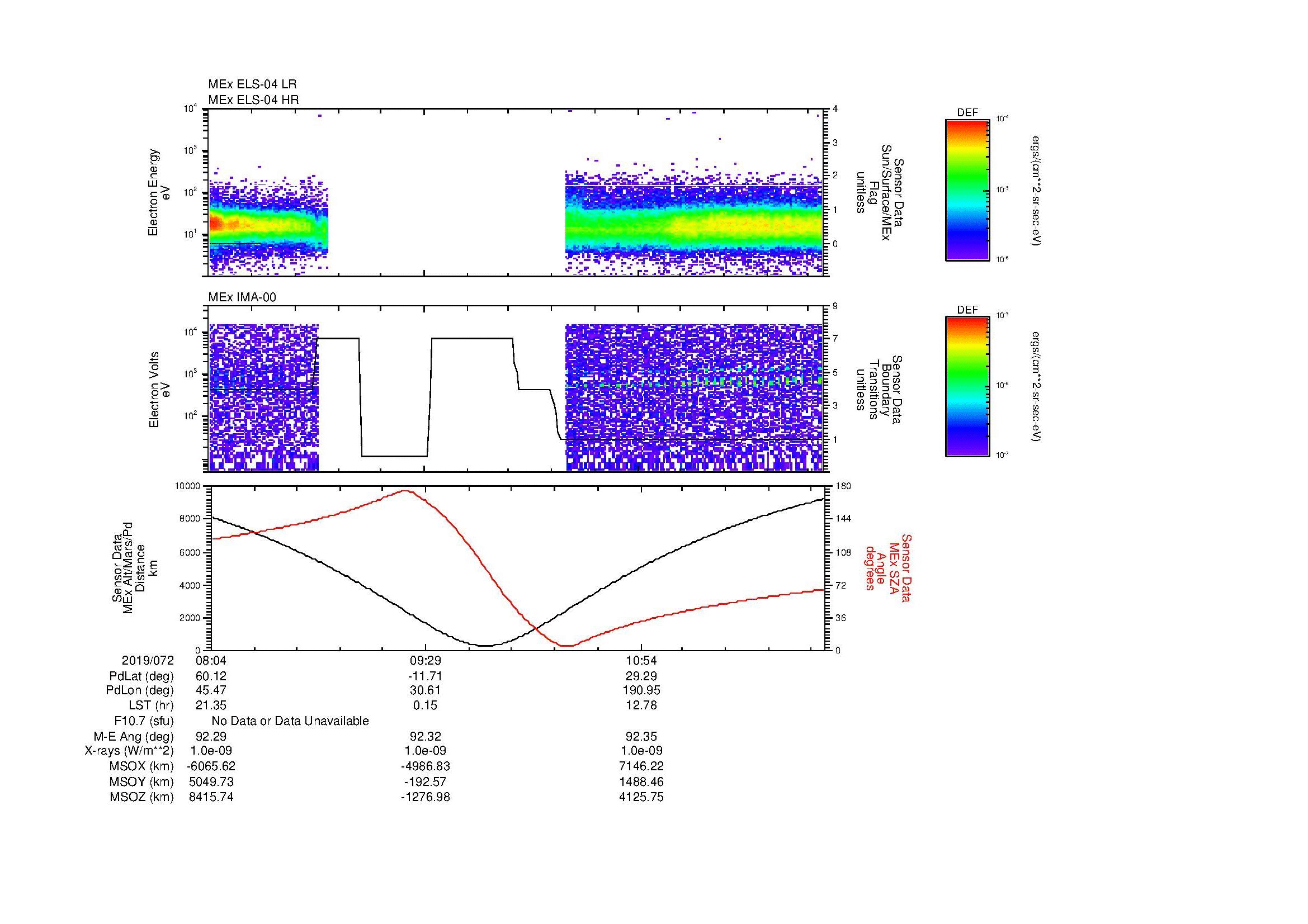
Task: Select the lower DEF color bar
Action: coord(967,387)
